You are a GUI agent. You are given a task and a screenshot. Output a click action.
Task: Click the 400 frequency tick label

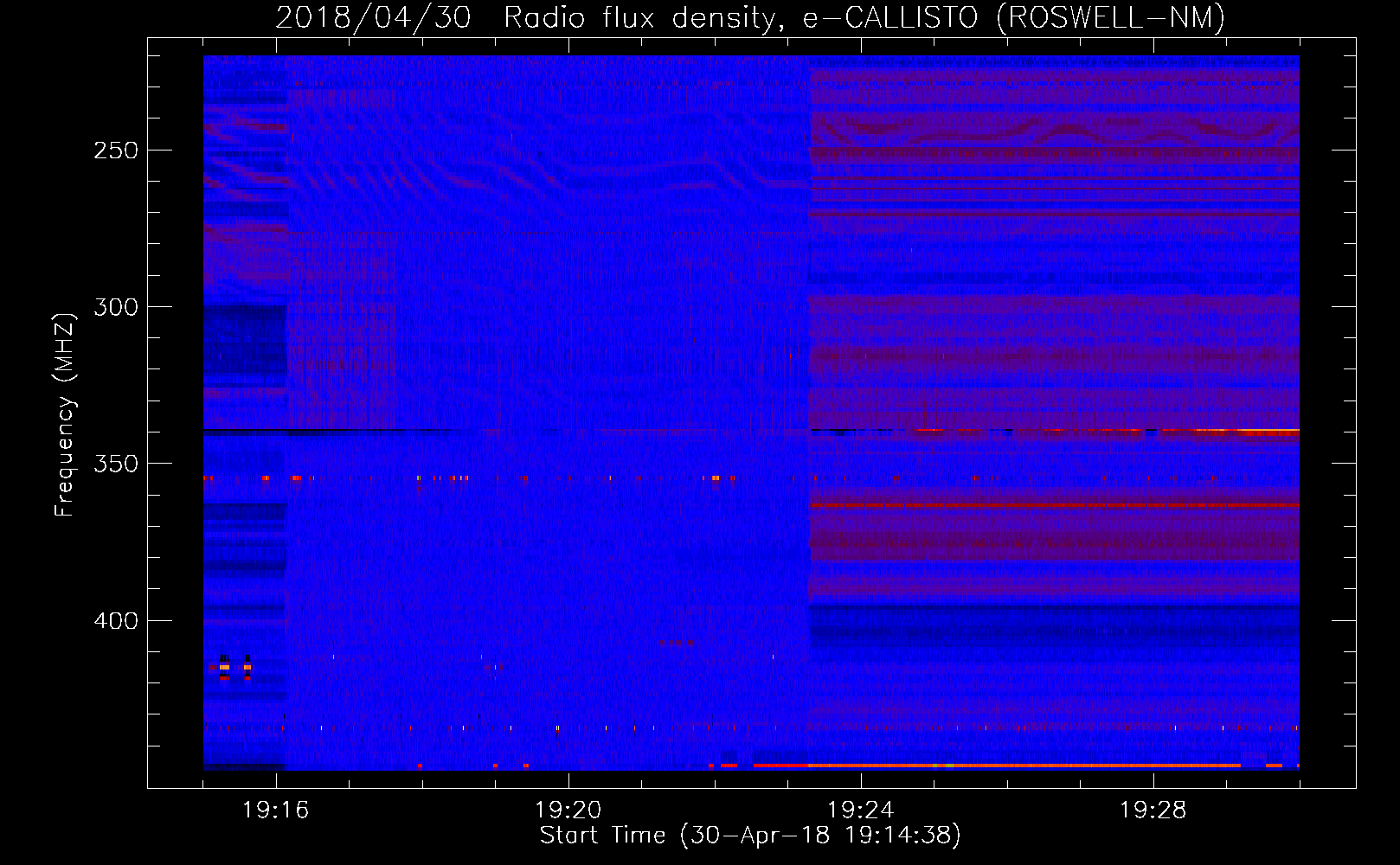[x=116, y=621]
